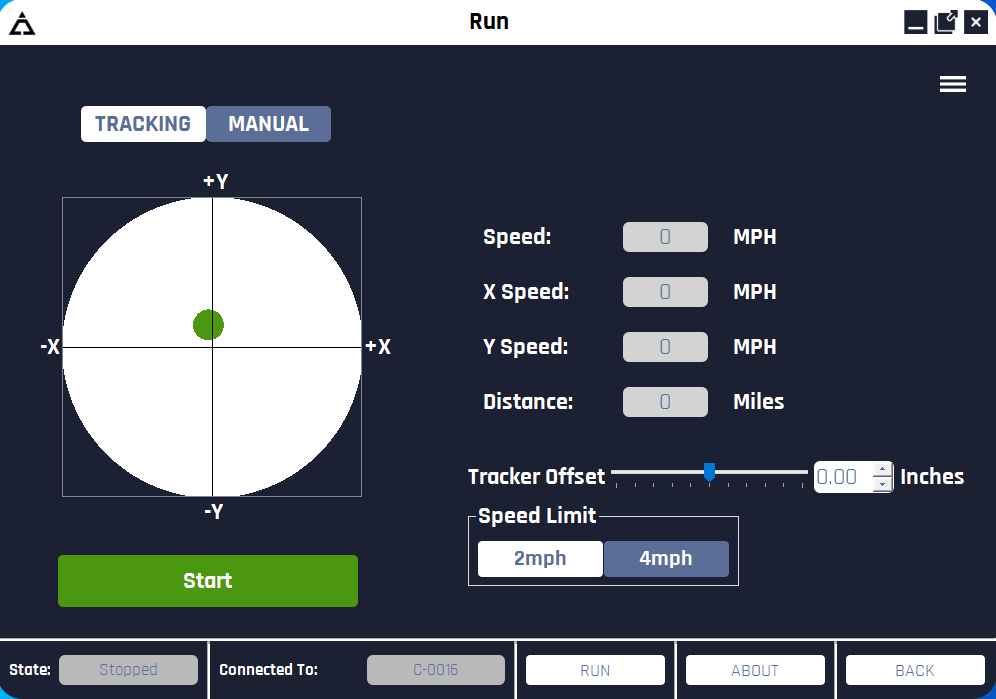Click the Tracker Offset inches value field

[x=845, y=477]
